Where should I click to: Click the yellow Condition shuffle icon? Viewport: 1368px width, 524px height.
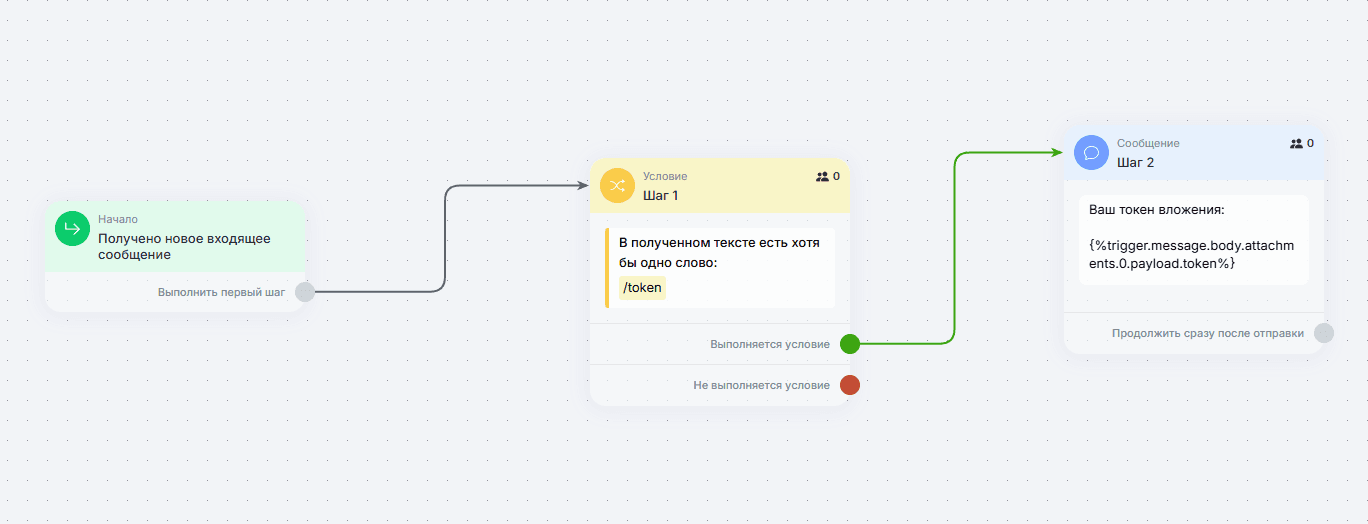point(617,186)
